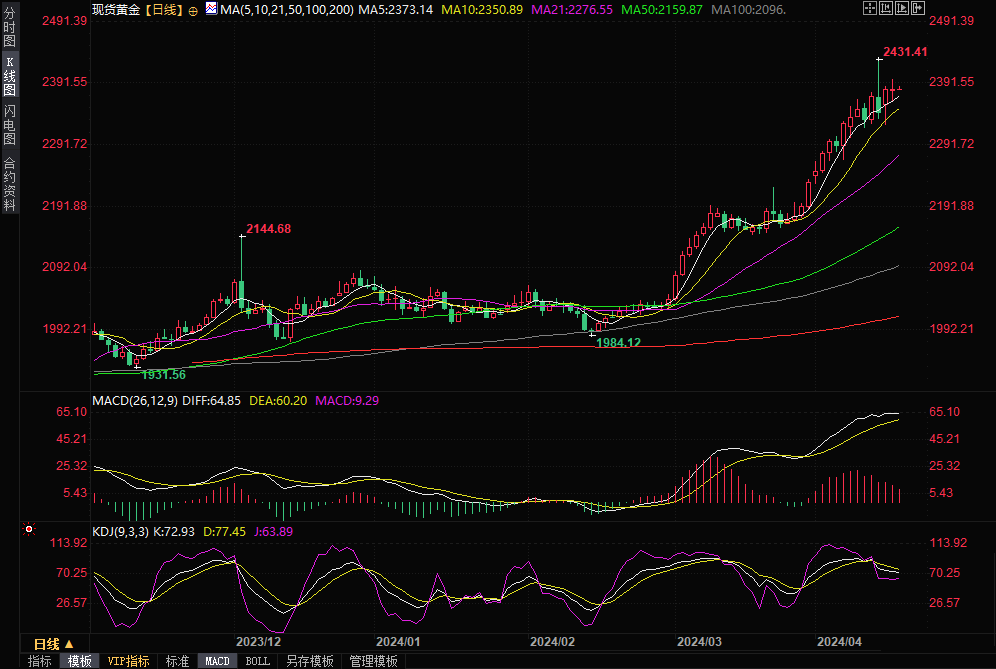Click 另存模板 to save template
Screen dimensions: 996x669
coord(309,661)
